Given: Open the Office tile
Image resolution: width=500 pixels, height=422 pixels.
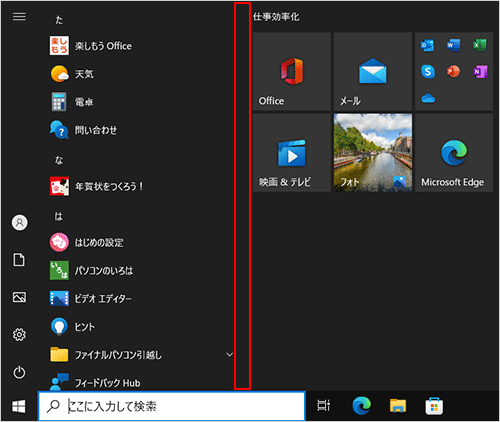Looking at the screenshot, I should 292,71.
